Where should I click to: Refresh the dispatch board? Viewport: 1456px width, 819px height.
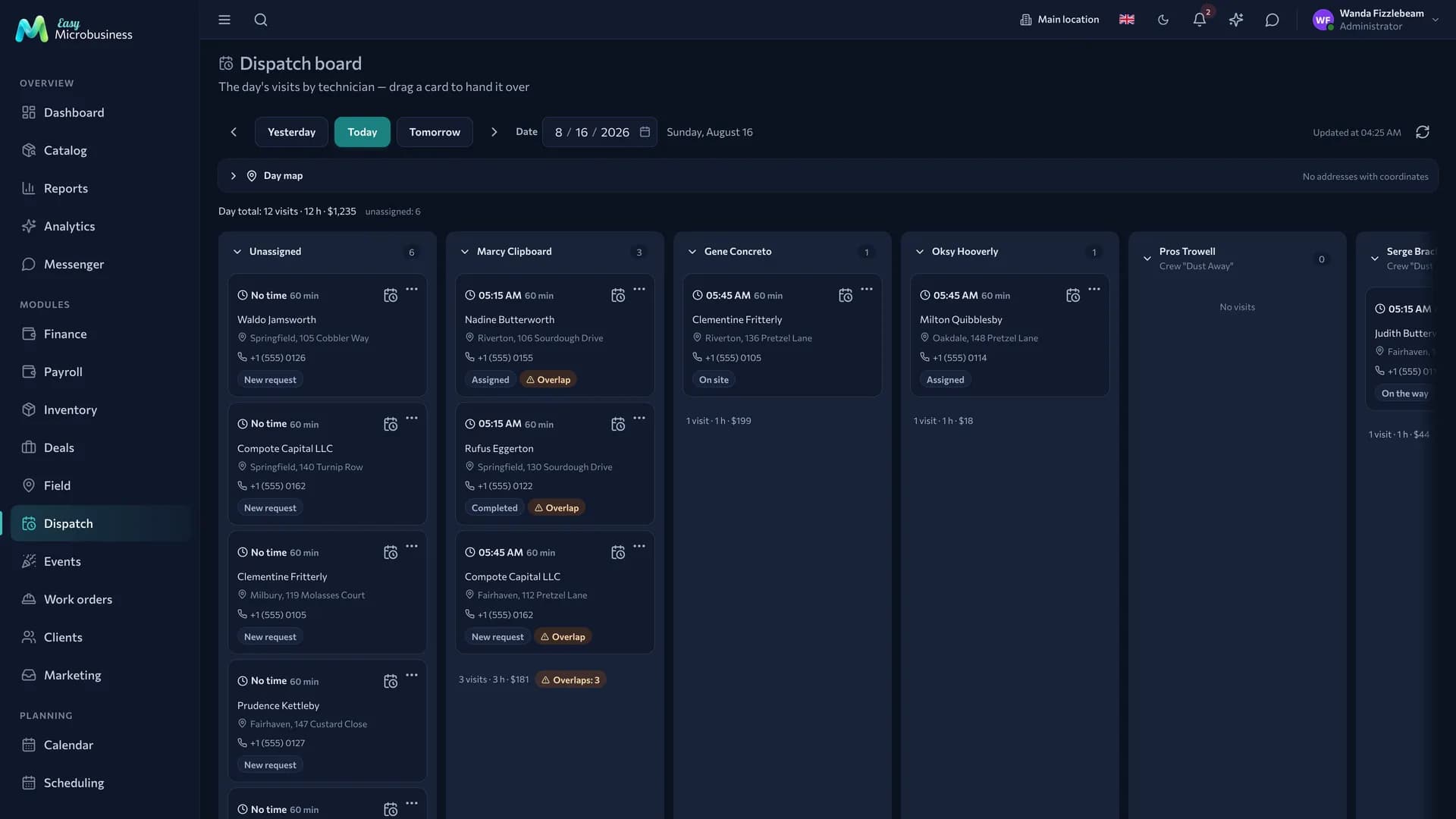(1423, 132)
